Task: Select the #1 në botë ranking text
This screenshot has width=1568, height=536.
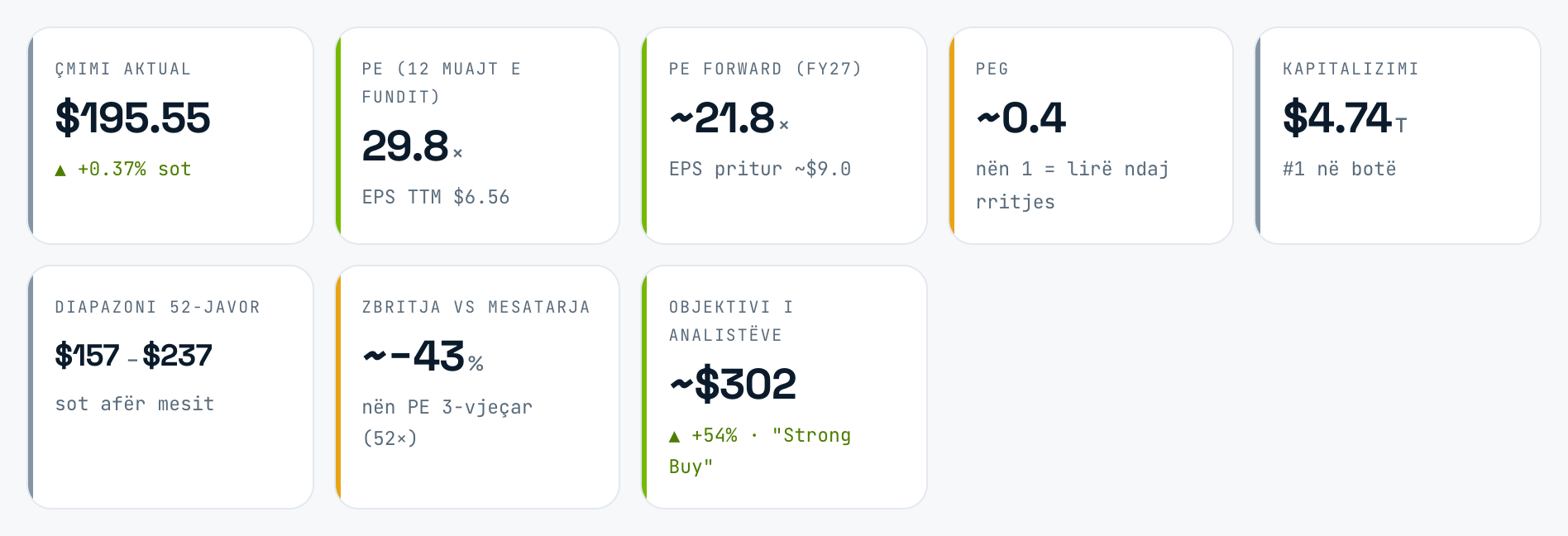Action: click(1339, 169)
